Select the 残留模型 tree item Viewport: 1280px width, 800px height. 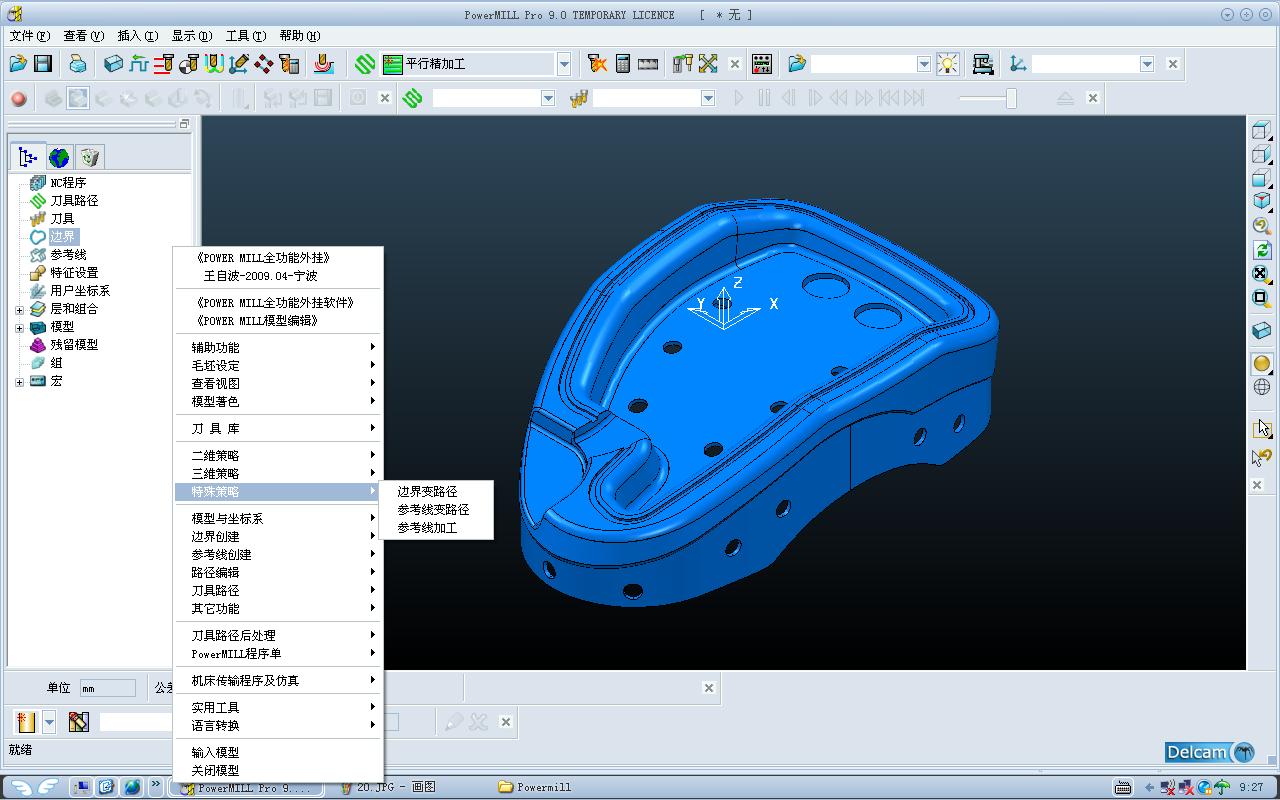point(74,344)
